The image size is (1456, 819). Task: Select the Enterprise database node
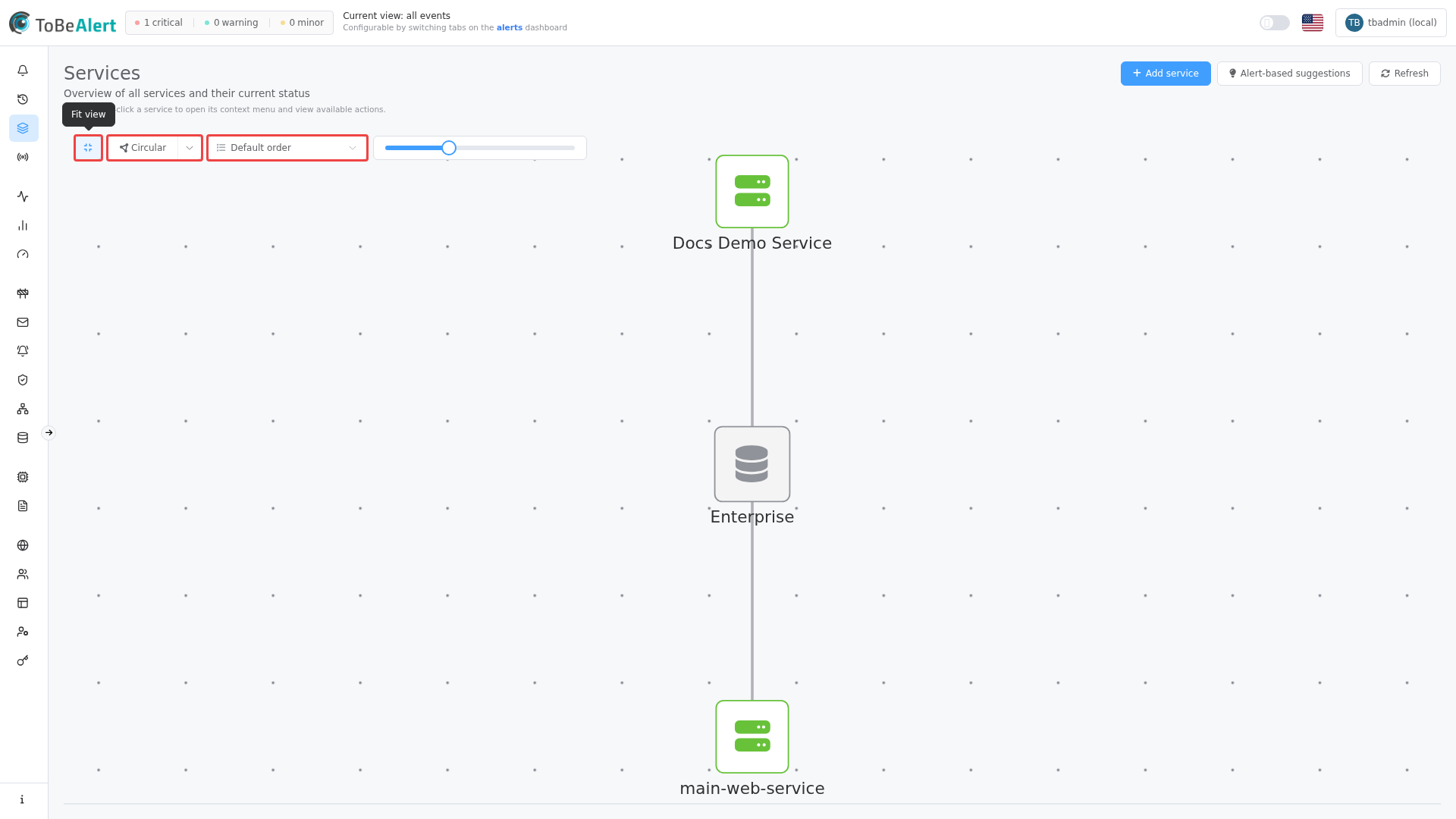752,464
